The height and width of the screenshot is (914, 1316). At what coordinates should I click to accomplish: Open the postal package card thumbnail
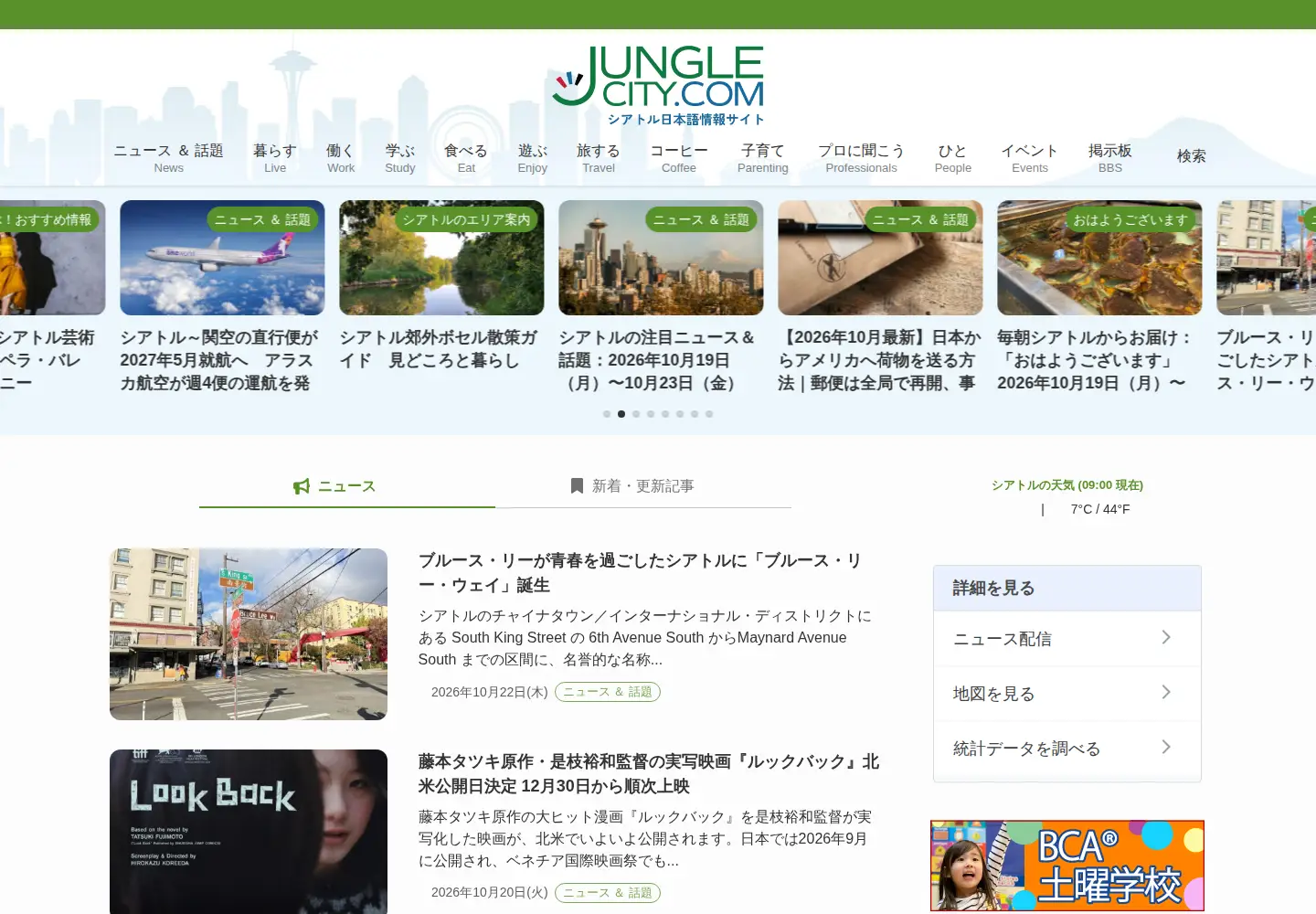coord(880,258)
